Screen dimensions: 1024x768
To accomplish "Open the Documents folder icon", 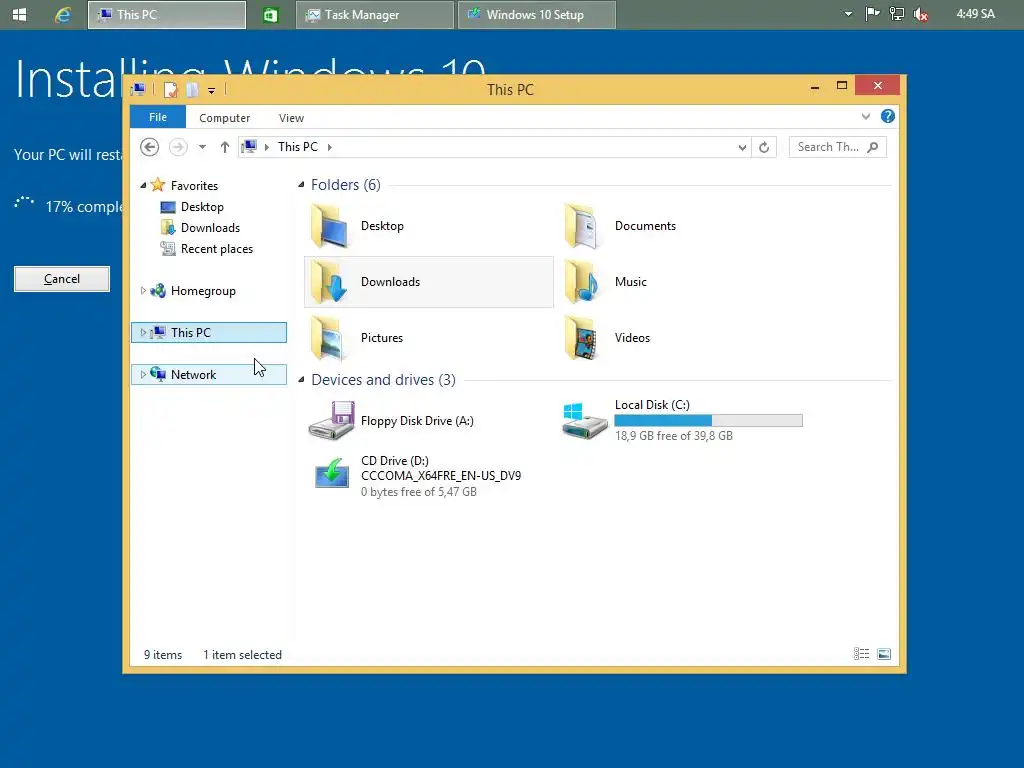I will point(581,226).
